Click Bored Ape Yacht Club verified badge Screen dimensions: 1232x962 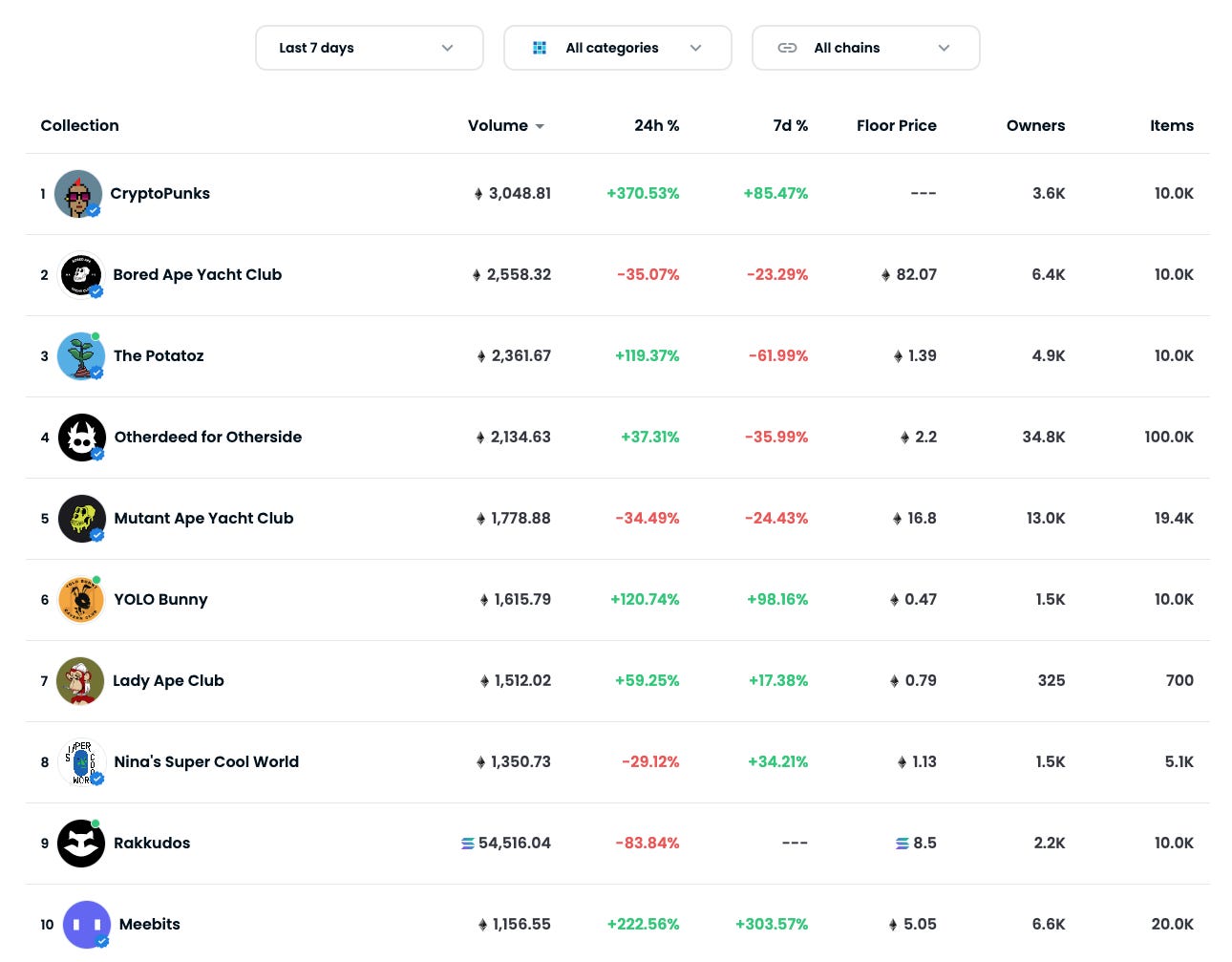(x=96, y=292)
